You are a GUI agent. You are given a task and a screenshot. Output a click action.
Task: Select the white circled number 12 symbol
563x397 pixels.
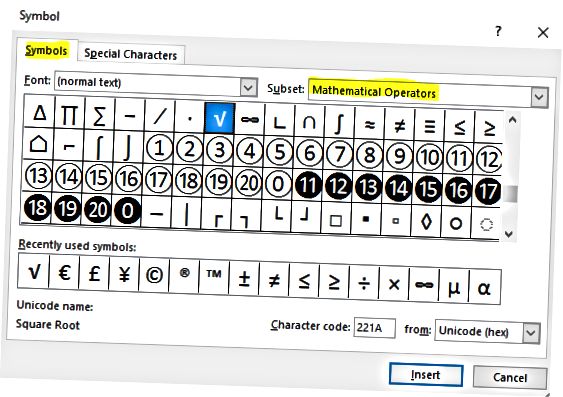pos(489,159)
